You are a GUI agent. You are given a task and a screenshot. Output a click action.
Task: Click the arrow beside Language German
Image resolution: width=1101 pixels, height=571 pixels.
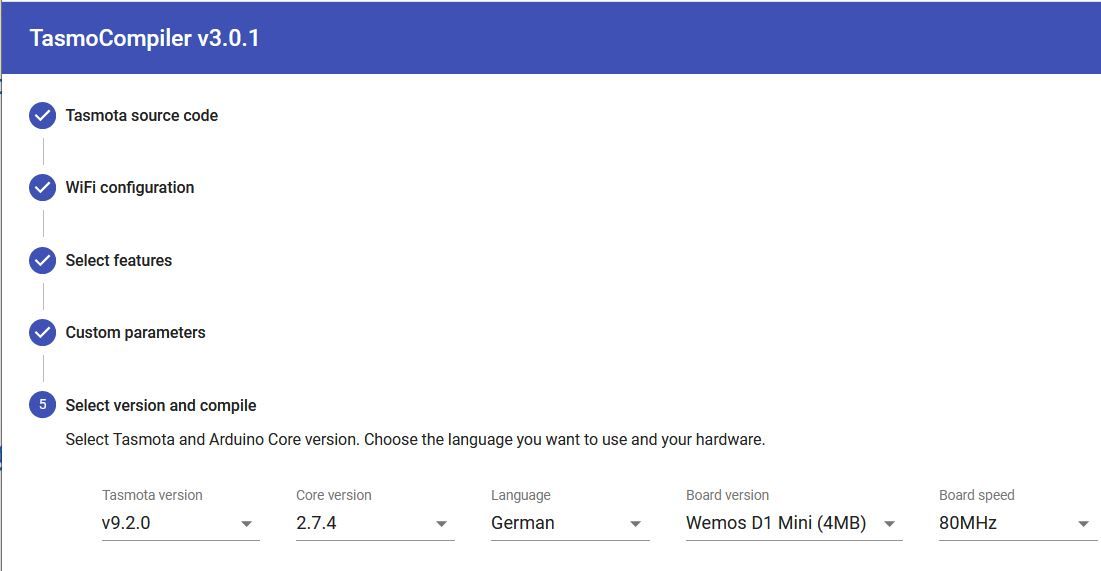click(635, 524)
